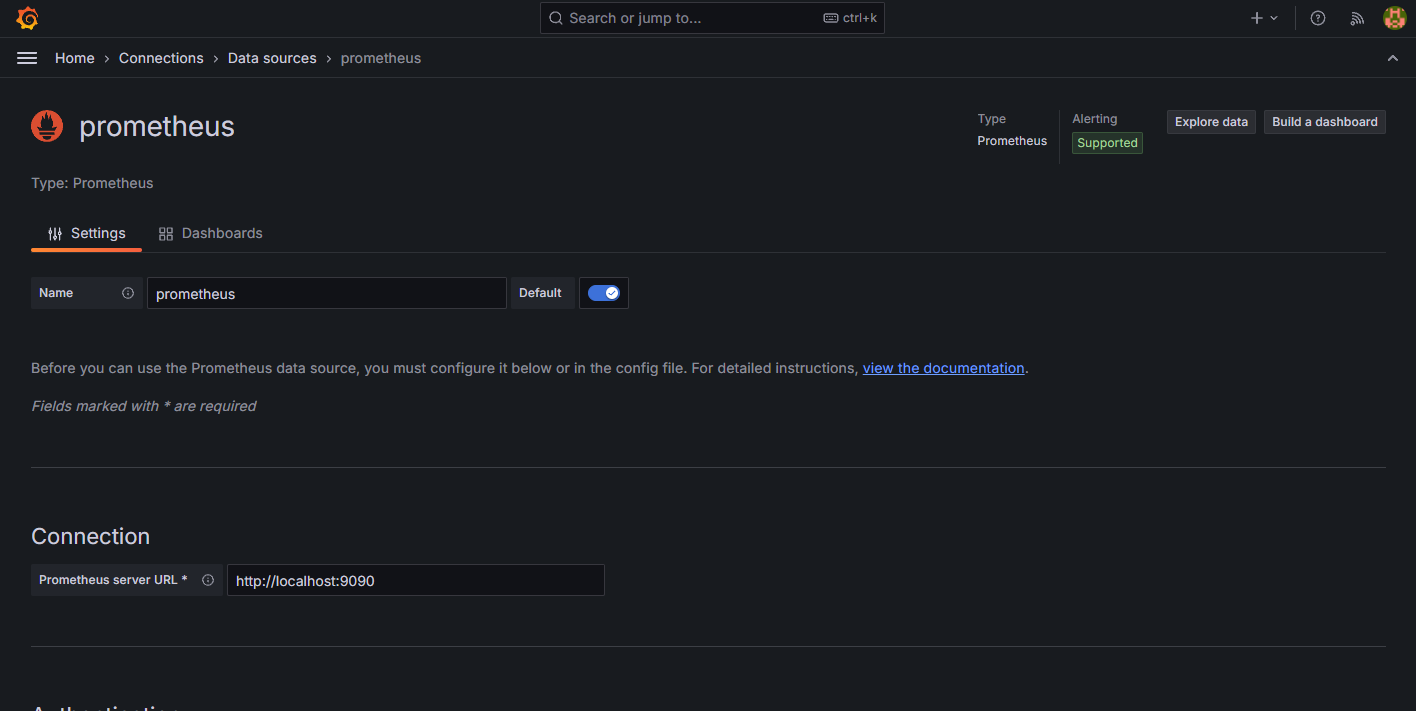Click the Explore data button

(x=1211, y=122)
